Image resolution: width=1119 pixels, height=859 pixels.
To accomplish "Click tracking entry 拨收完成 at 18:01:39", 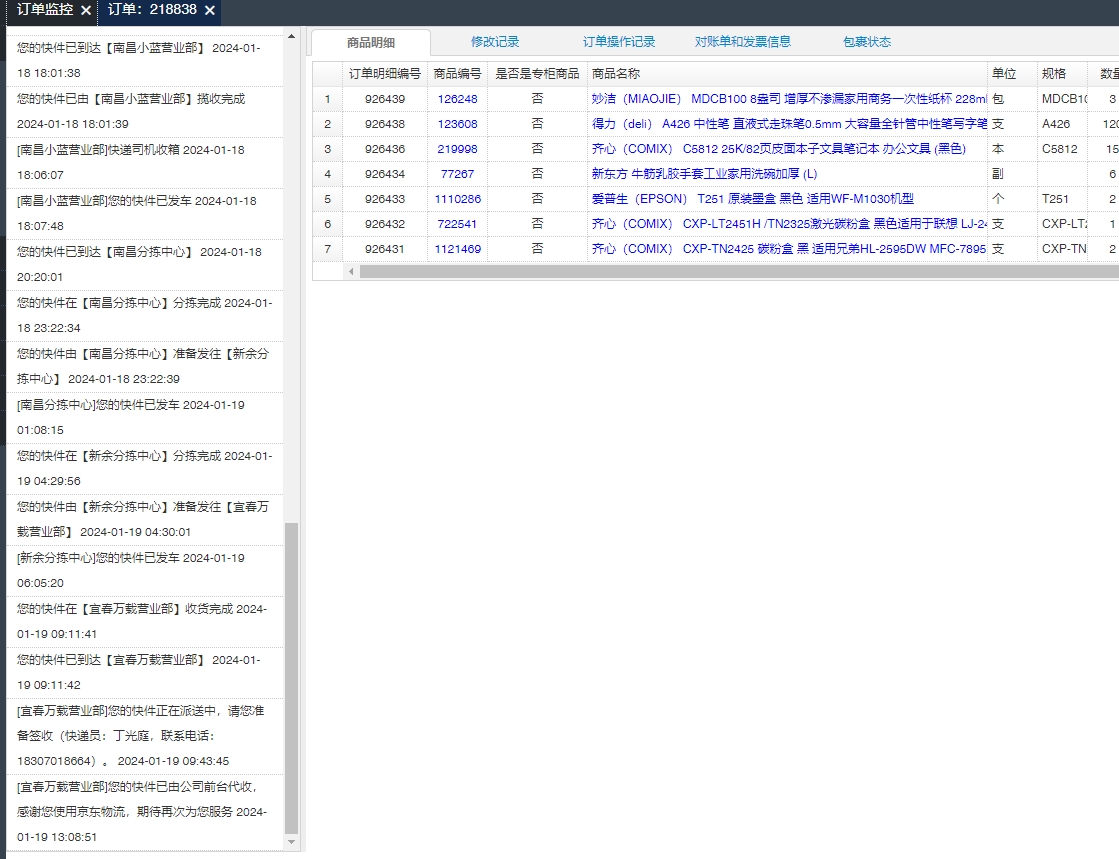I will click(x=145, y=111).
